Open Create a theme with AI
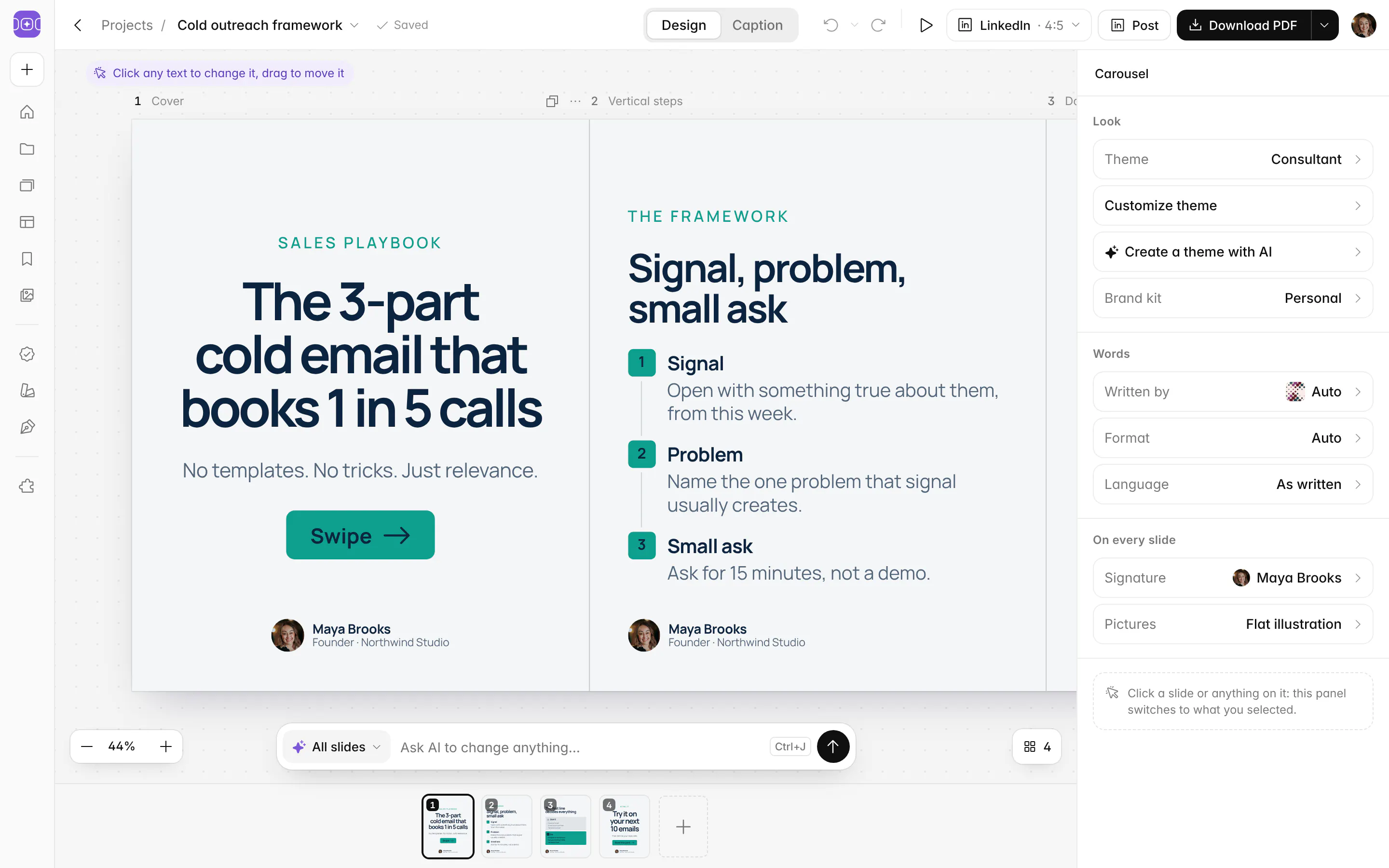The width and height of the screenshot is (1389, 868). click(x=1232, y=251)
